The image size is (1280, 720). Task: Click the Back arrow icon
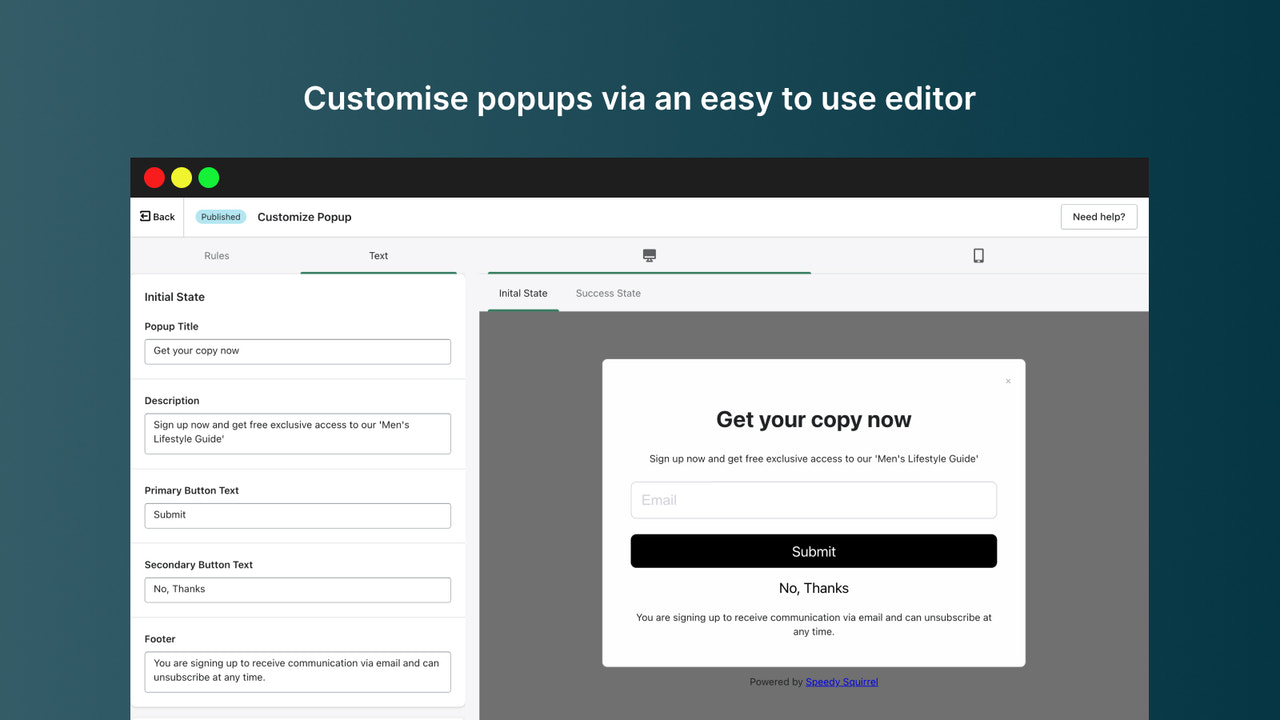(x=146, y=216)
